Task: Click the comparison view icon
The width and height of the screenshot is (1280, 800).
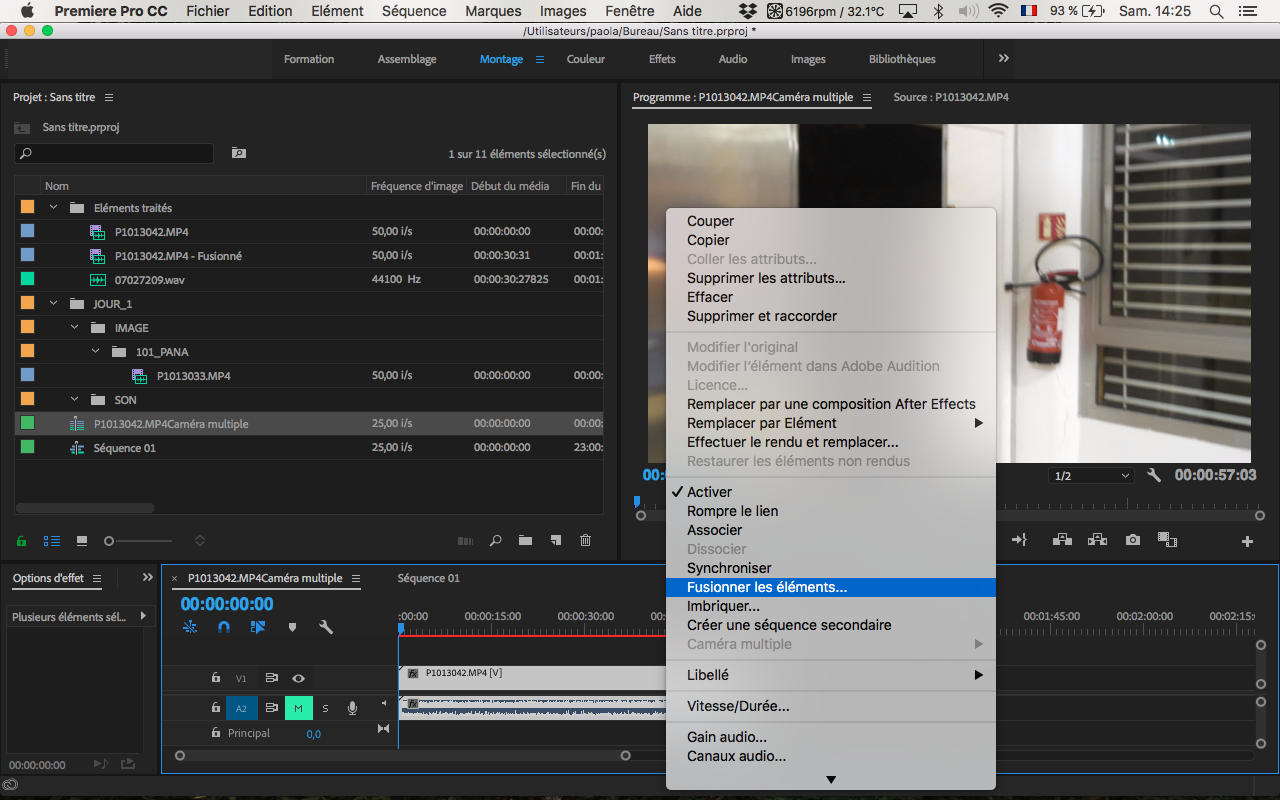Action: tap(1167, 540)
